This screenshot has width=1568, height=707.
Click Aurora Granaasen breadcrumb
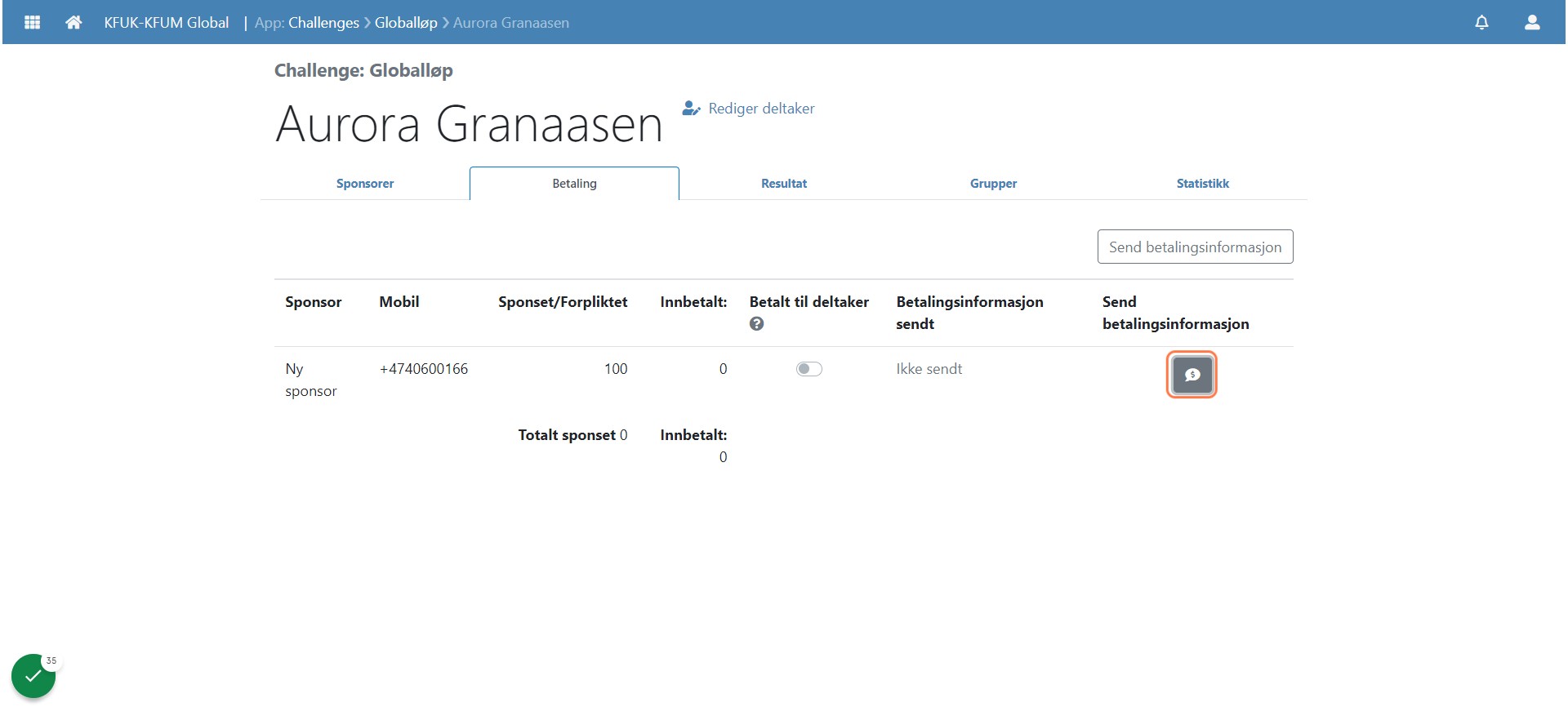point(511,23)
